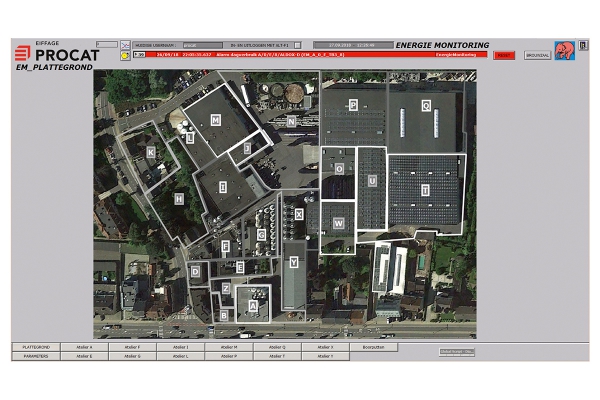The height and width of the screenshot is (400, 600).
Task: Select building marker D on the map
Action: point(196,272)
